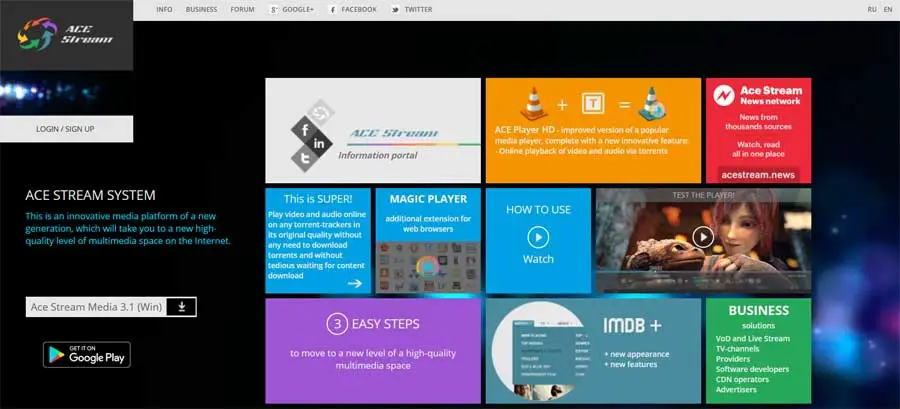Click the LOGIN / SIGN UP button
This screenshot has height=409, width=900.
[66, 129]
